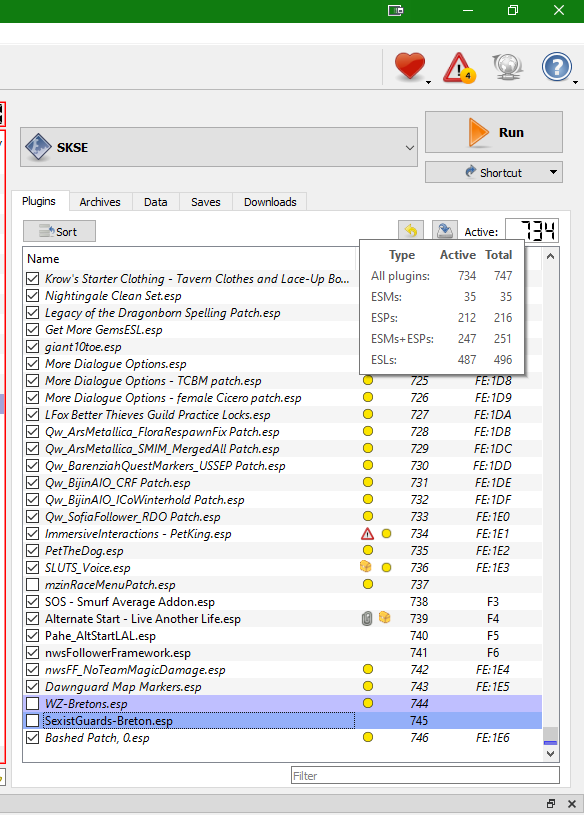Click the paperclip flag on Alternate Start row
This screenshot has height=815, width=584.
coord(367,619)
